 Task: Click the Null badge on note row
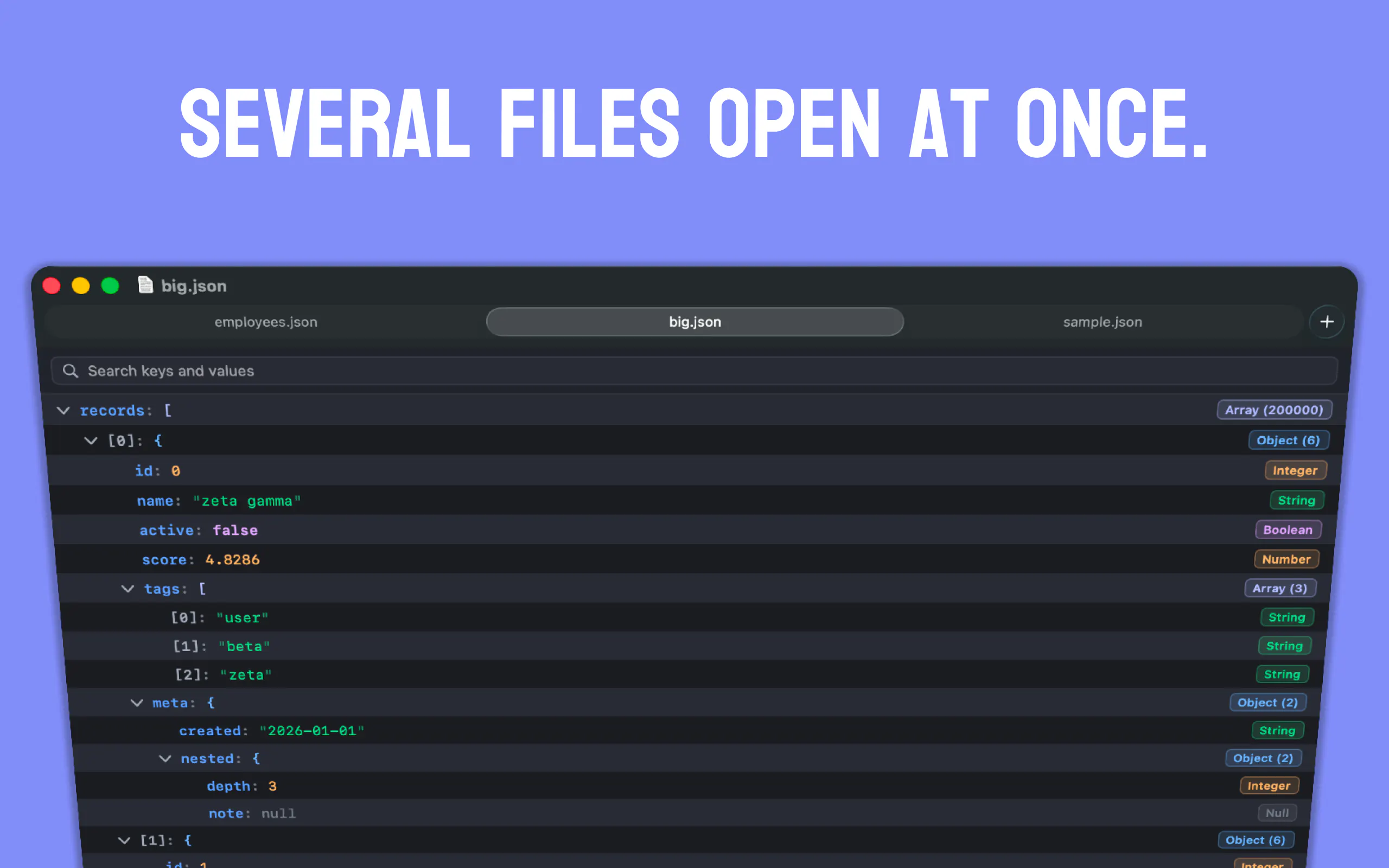(x=1277, y=813)
